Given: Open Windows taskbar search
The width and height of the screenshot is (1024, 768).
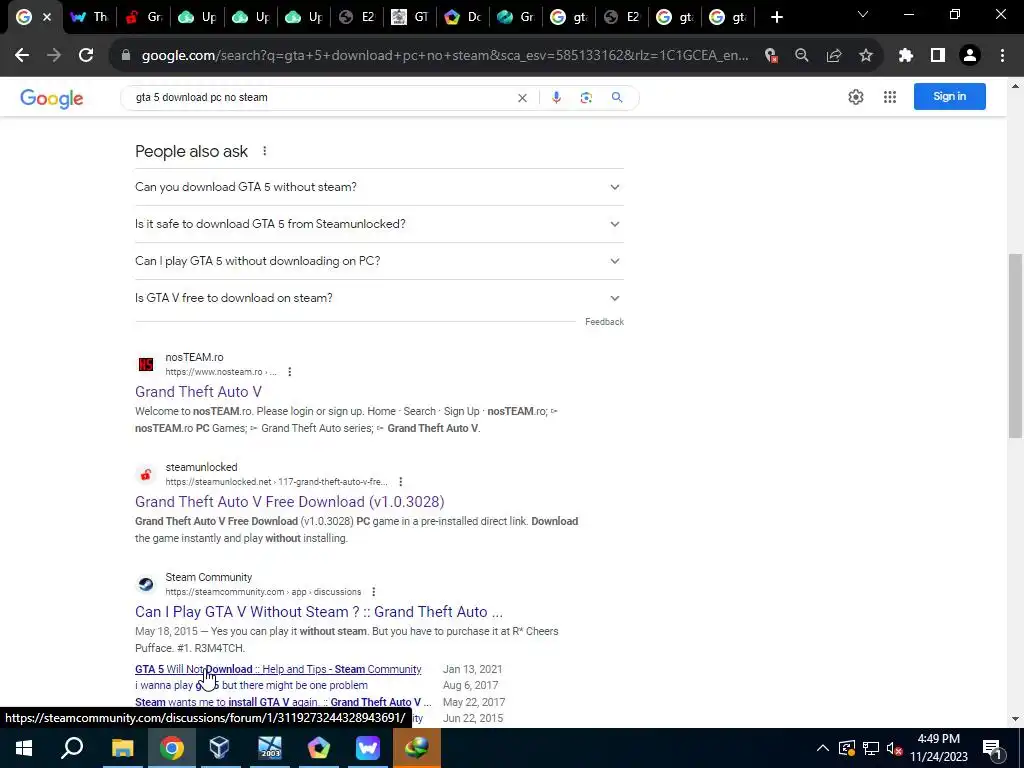Looking at the screenshot, I should click(x=72, y=748).
